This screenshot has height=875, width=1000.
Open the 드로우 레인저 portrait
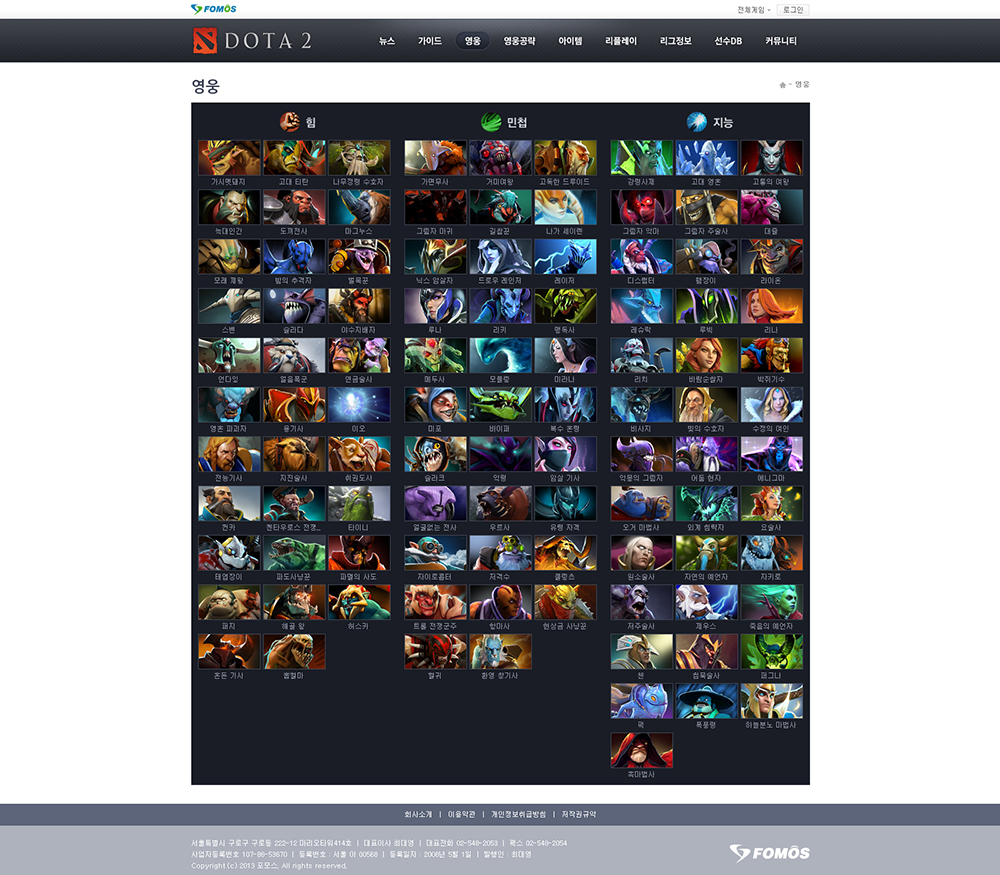click(x=500, y=256)
